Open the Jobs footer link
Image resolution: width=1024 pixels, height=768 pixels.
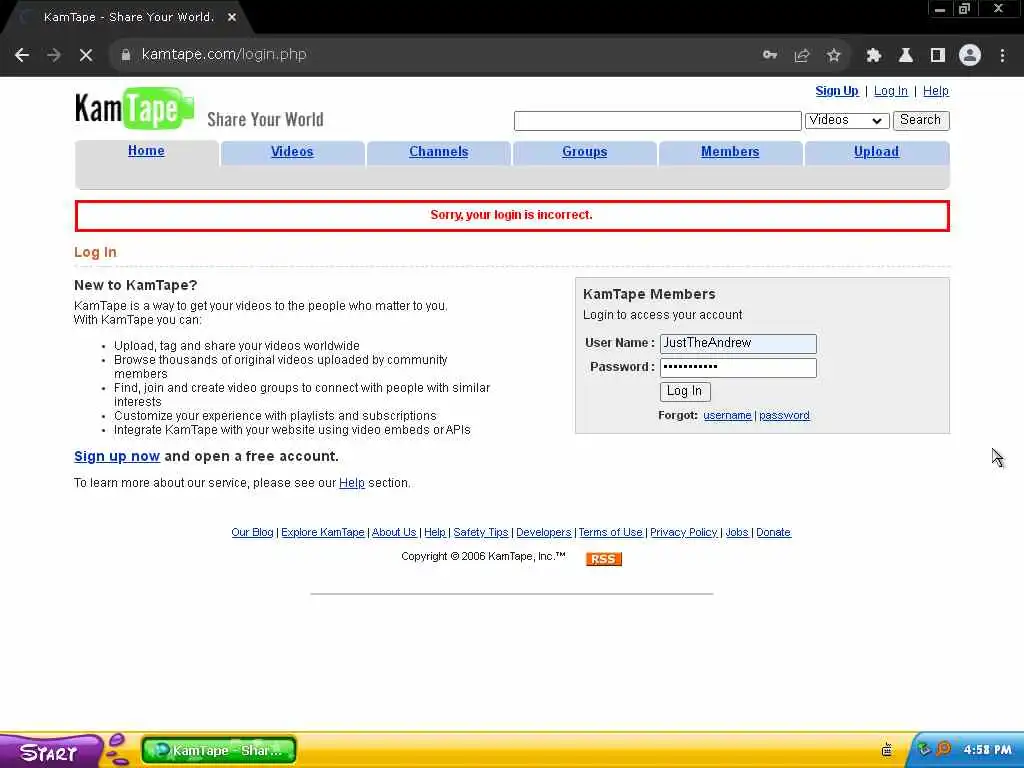tap(737, 532)
